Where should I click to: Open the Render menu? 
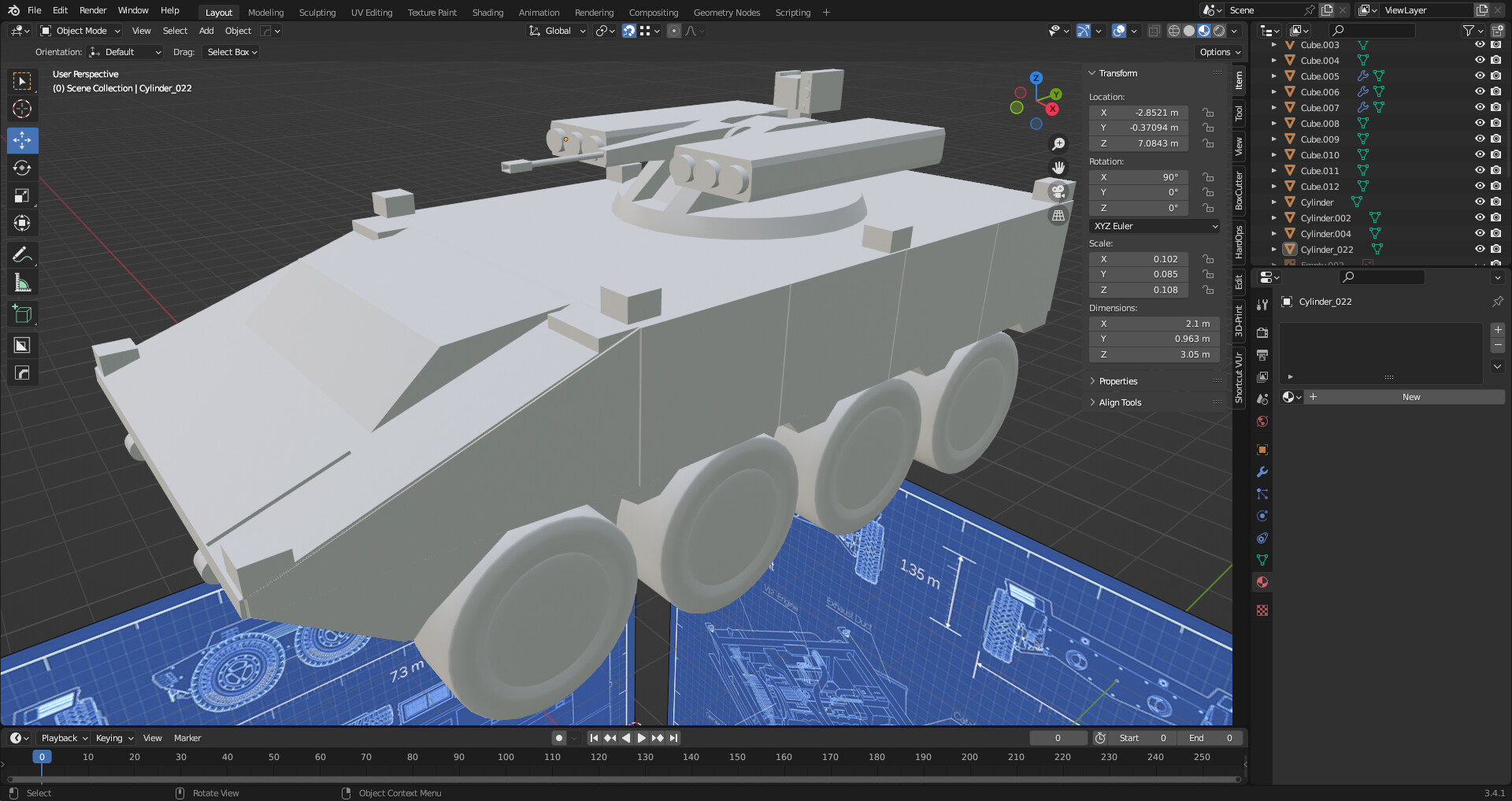pyautogui.click(x=92, y=10)
